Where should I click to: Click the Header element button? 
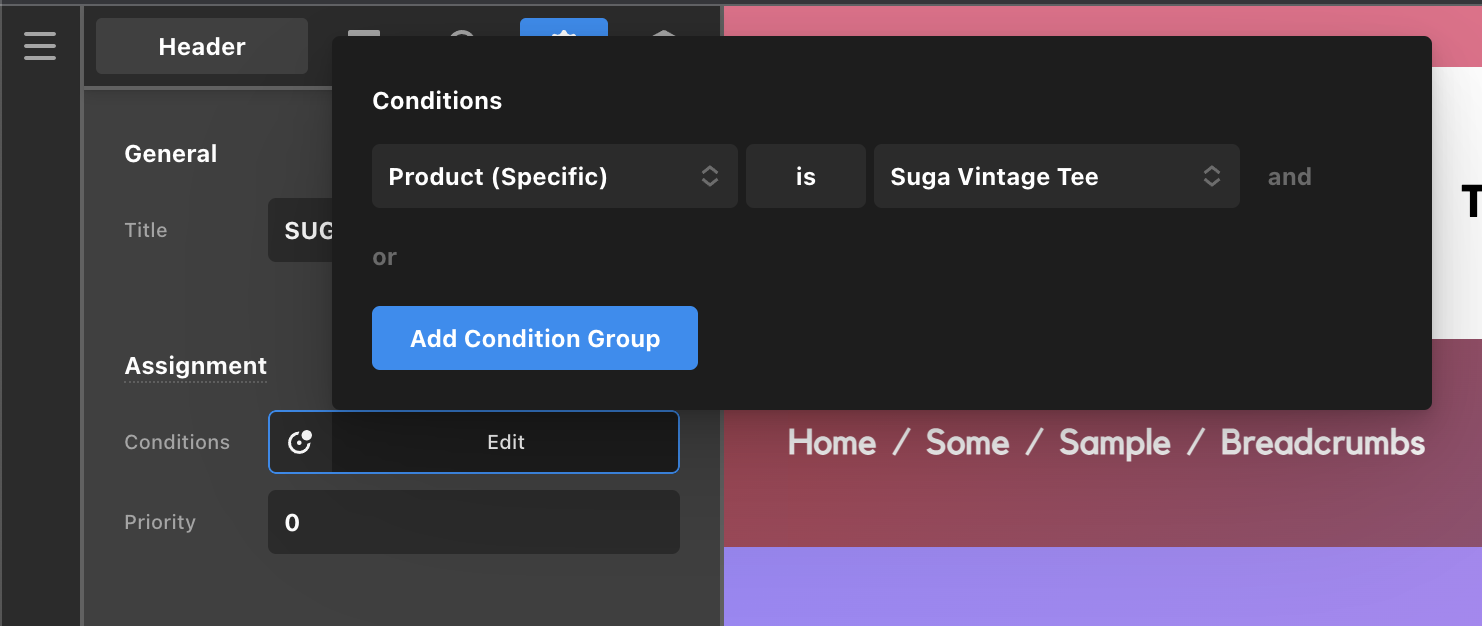tap(202, 46)
